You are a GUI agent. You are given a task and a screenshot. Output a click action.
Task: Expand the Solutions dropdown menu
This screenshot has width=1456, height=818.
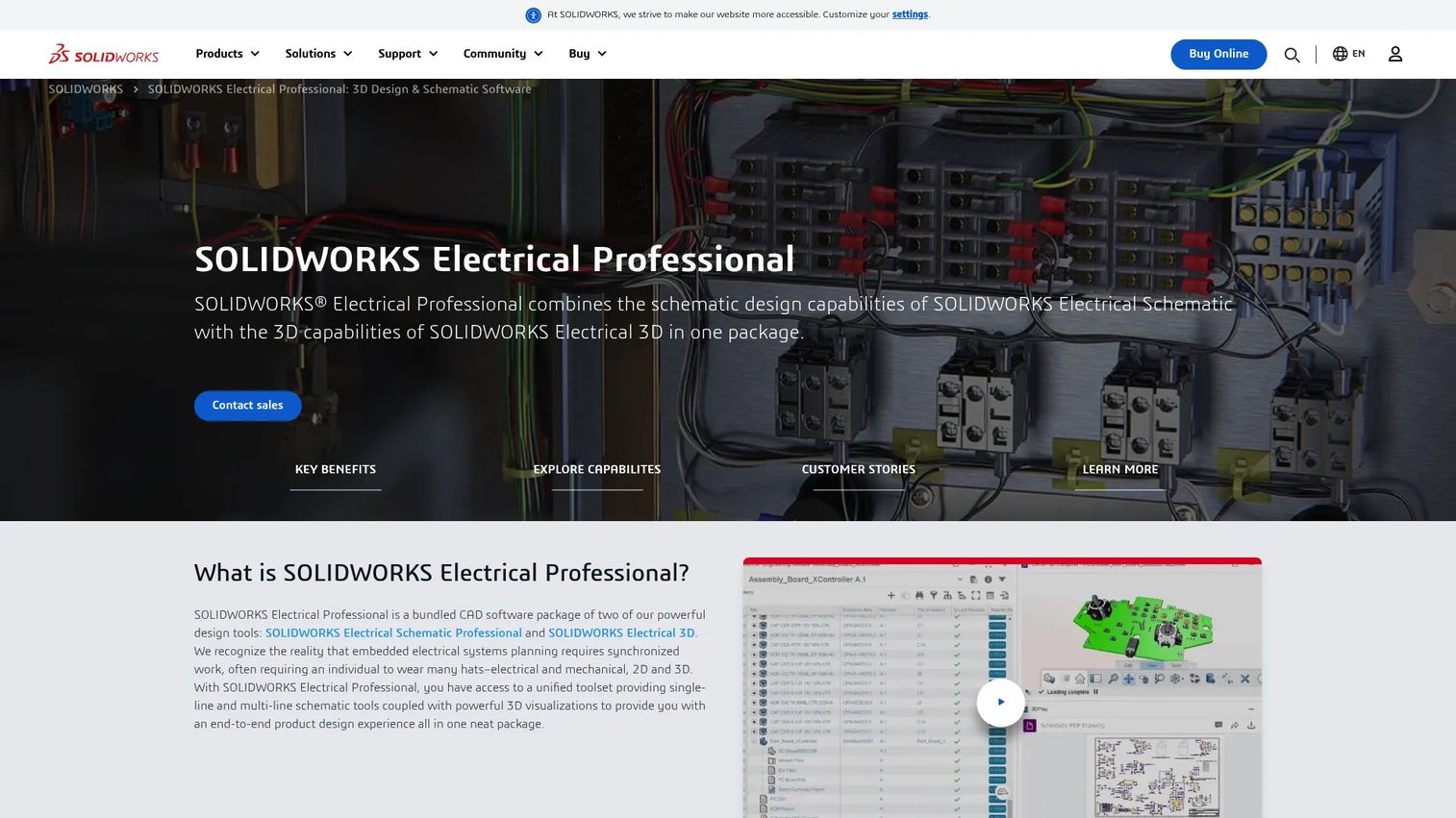coord(318,54)
